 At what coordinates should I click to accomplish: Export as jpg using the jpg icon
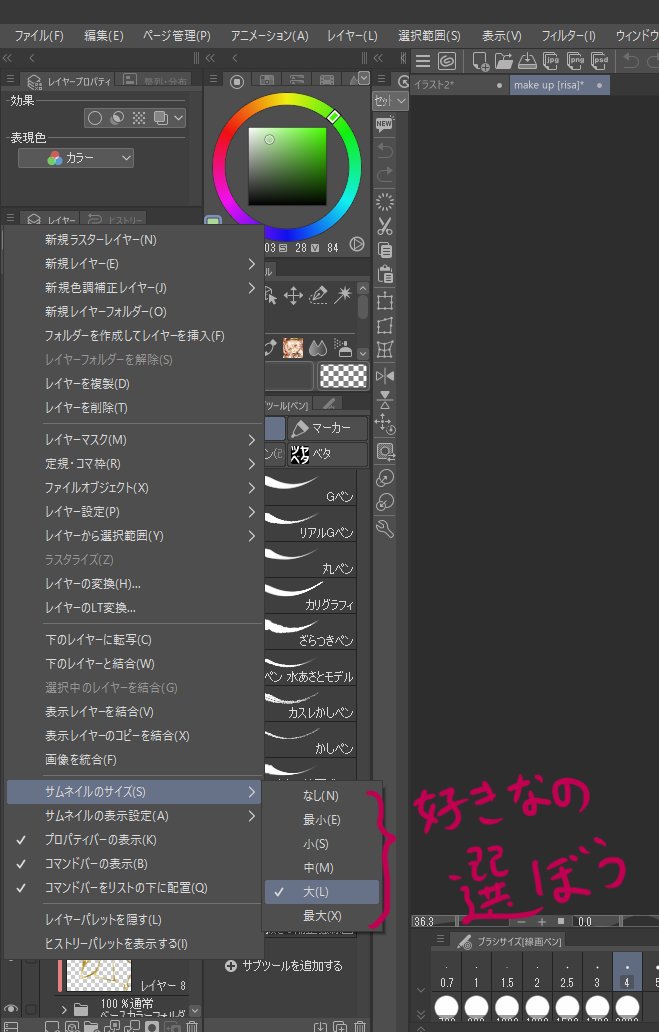pos(552,61)
